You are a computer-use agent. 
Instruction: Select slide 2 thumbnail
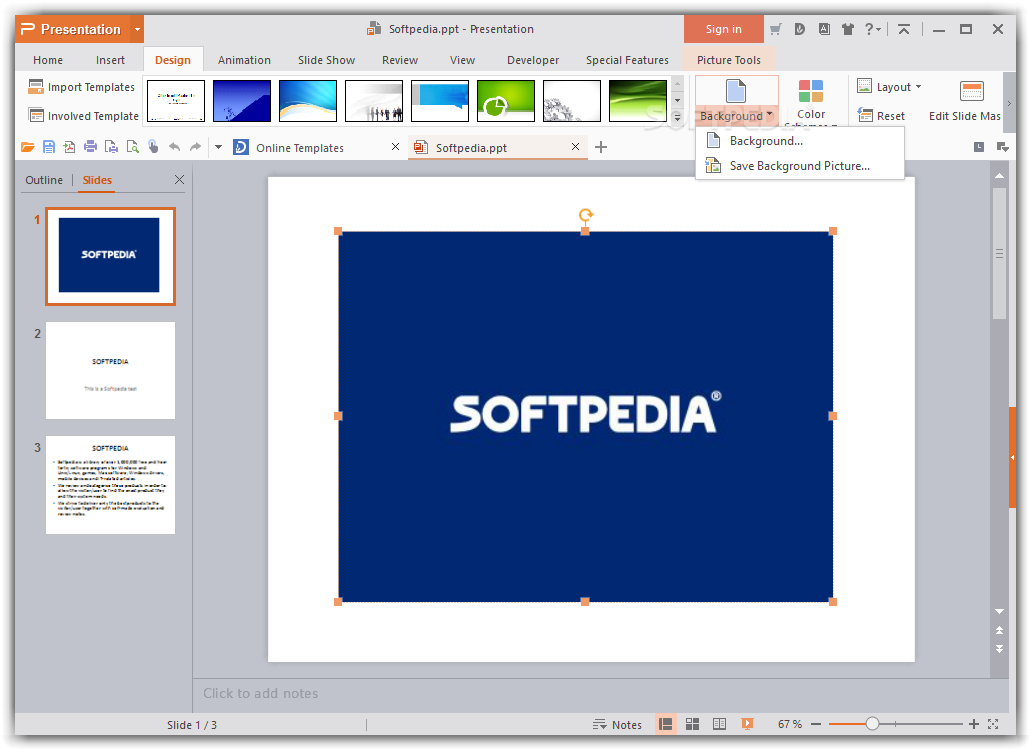[x=110, y=370]
